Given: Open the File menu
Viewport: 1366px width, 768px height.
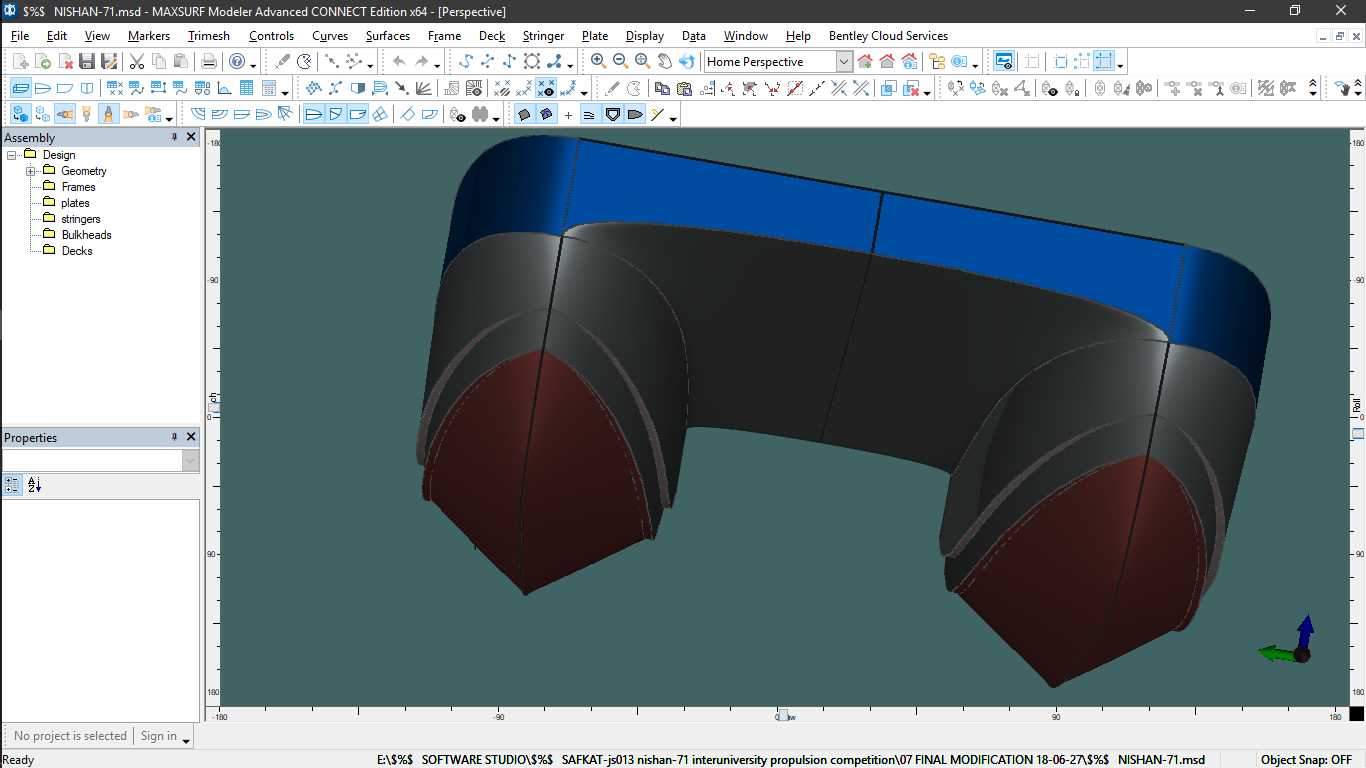Looking at the screenshot, I should [20, 36].
